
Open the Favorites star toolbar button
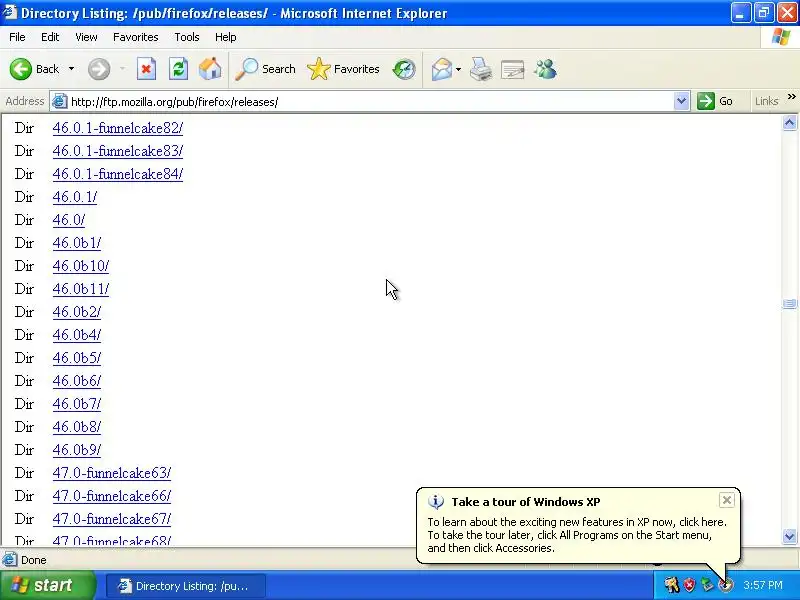tap(343, 69)
